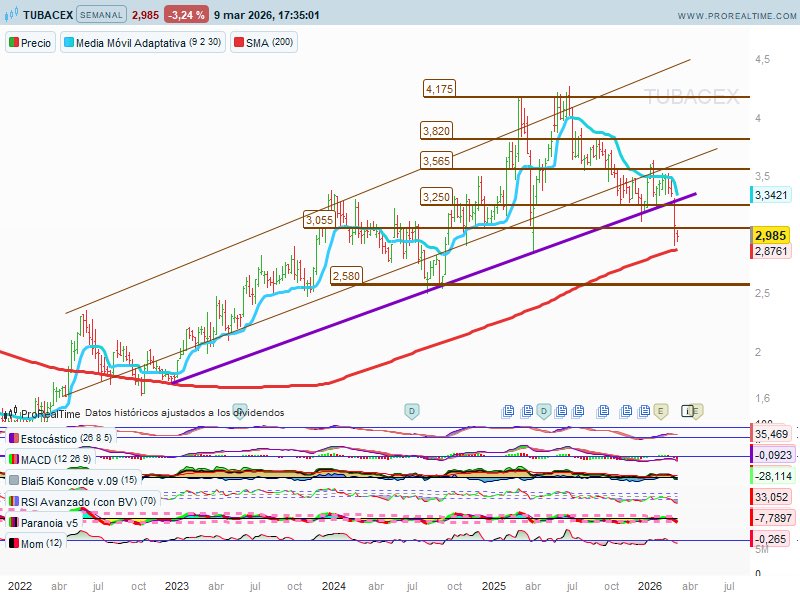The image size is (800, 600).
Task: Open the Estocástico (28 8 5) indicator label
Action: coord(61,438)
